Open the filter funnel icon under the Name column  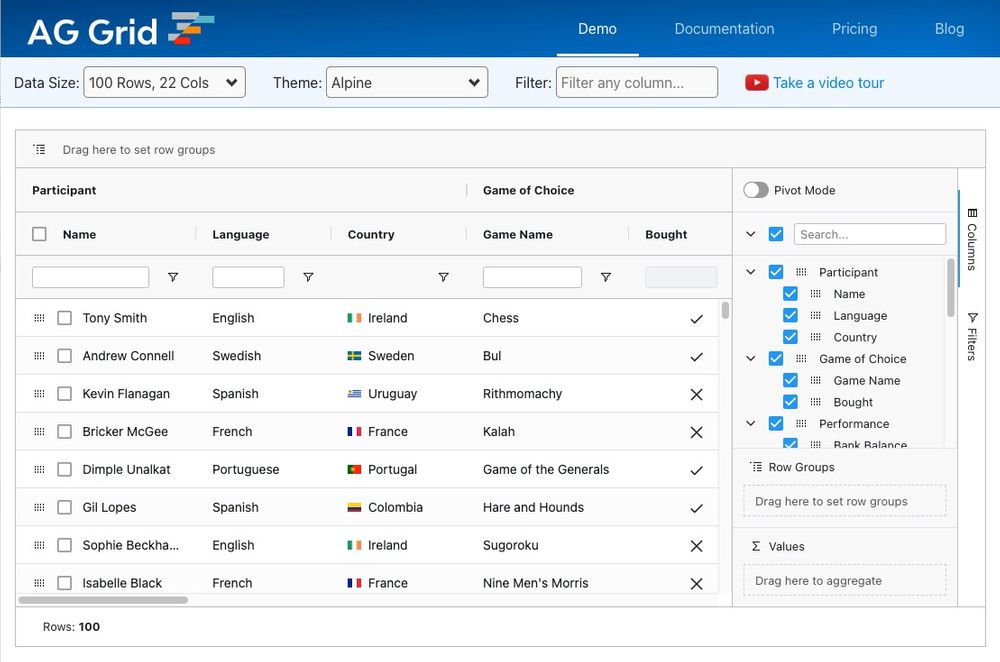pos(173,277)
